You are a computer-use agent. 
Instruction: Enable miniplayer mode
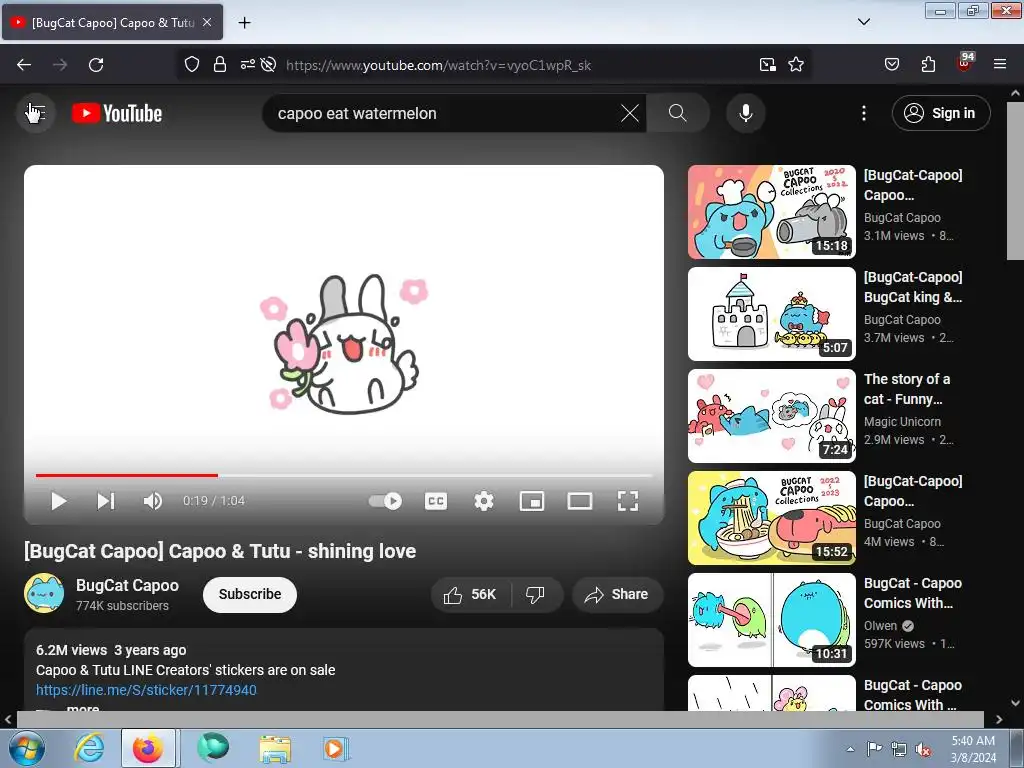click(x=532, y=501)
